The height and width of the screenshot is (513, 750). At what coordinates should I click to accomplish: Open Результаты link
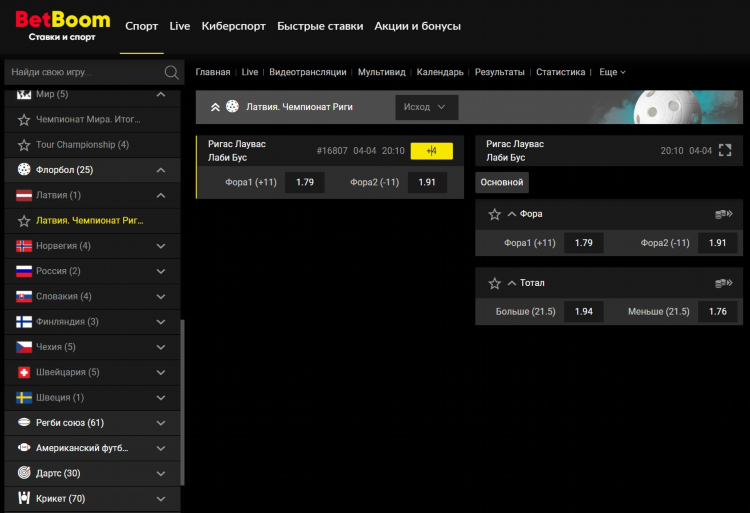pyautogui.click(x=499, y=72)
